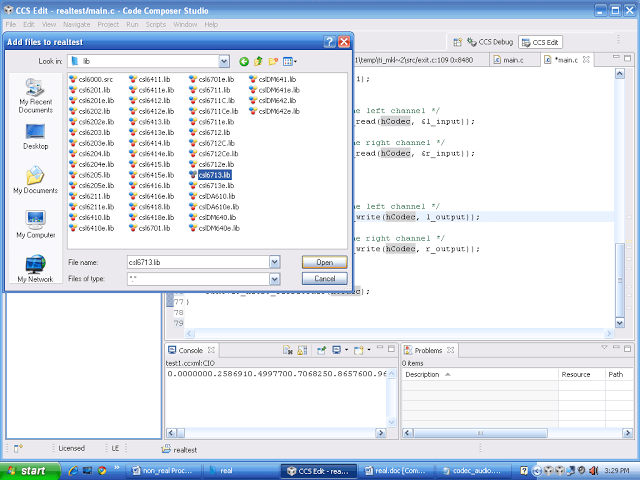Click the File name text field
640x480 pixels.
(198, 262)
